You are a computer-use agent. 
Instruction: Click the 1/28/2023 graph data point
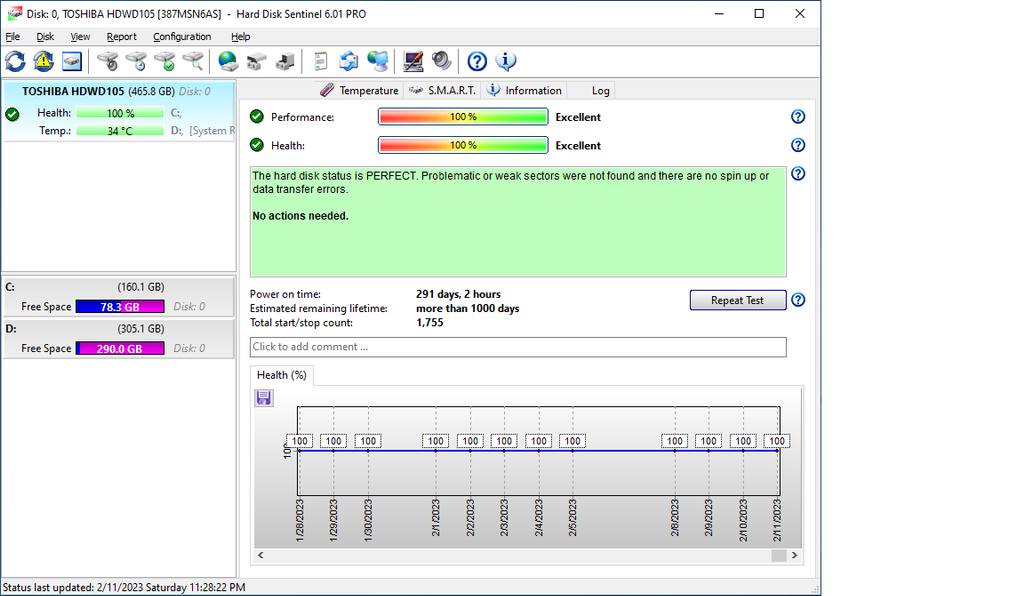point(299,450)
